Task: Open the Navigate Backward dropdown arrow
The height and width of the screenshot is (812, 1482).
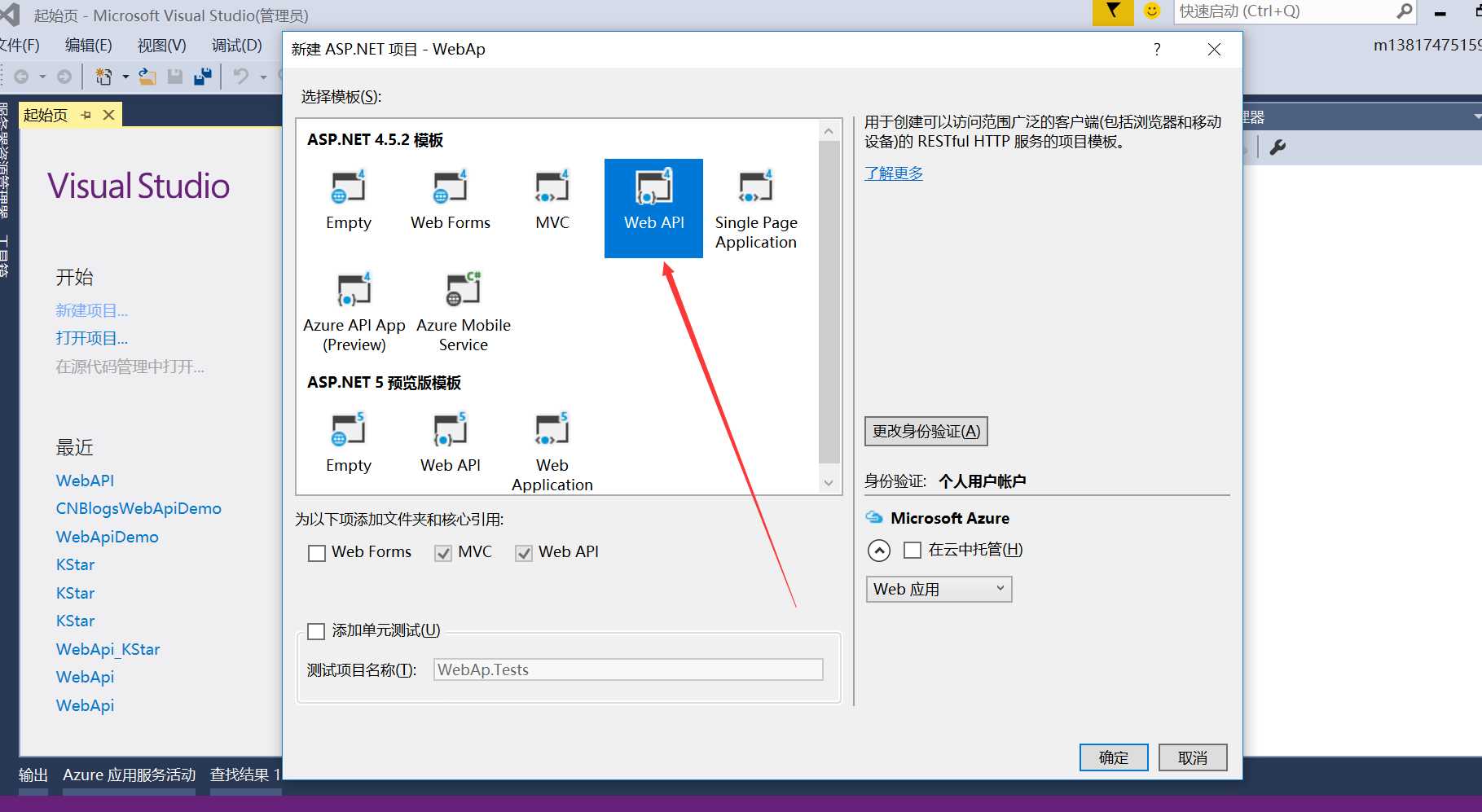Action: tap(42, 77)
